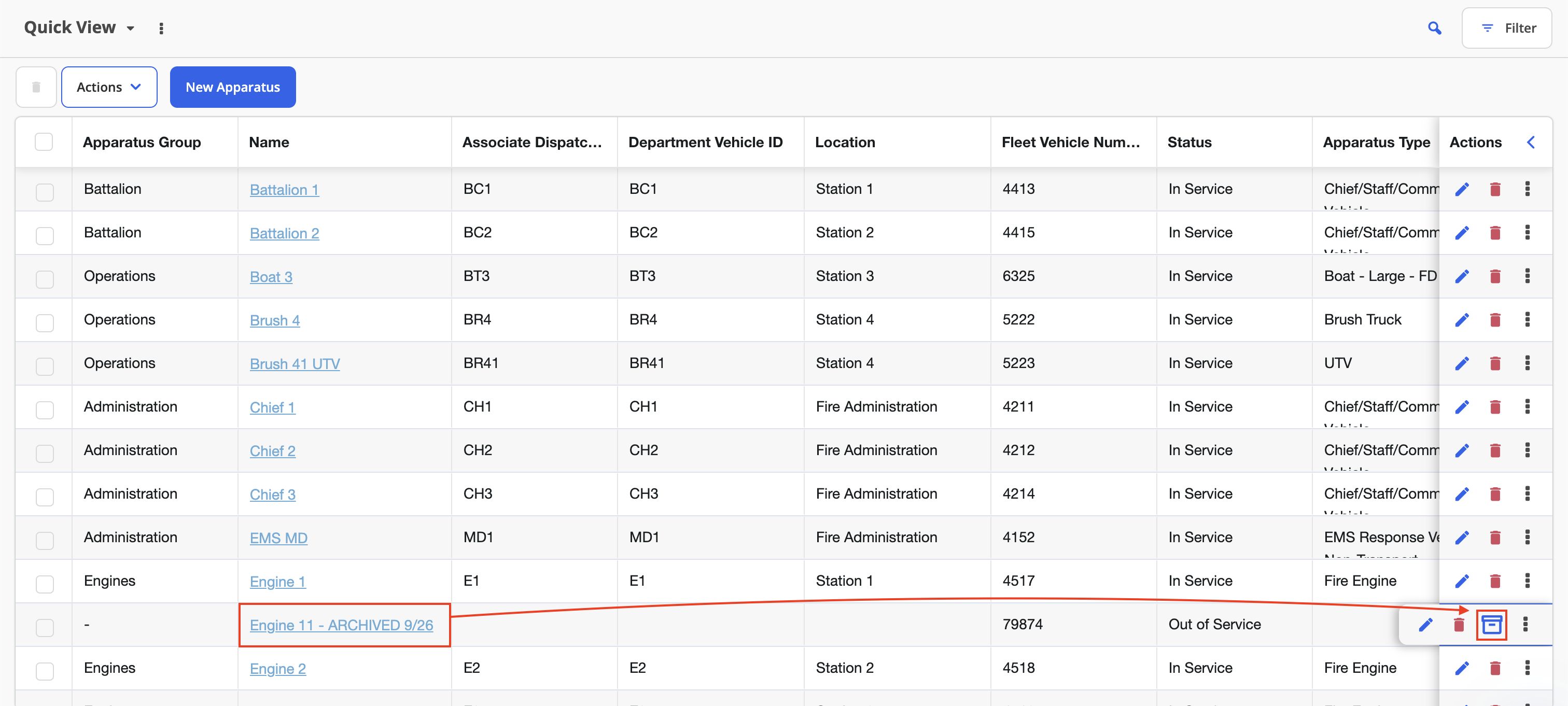The height and width of the screenshot is (706, 1568).
Task: Collapse the Actions column with chevron
Action: [1531, 143]
